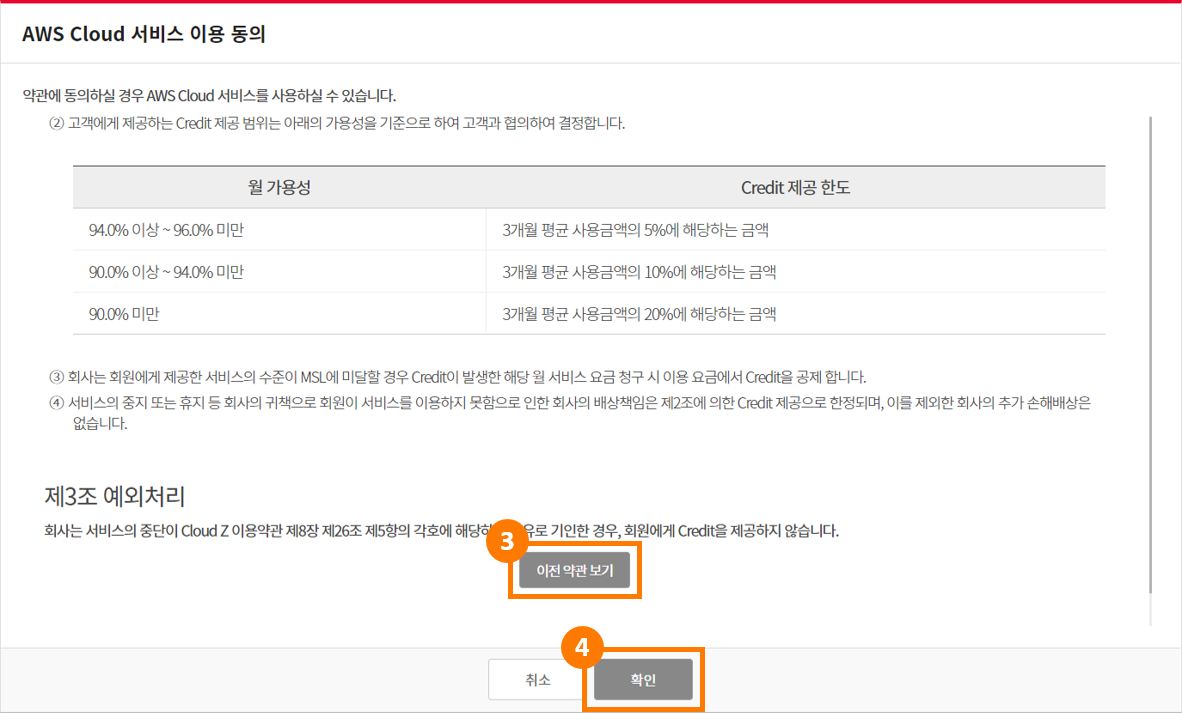Click clause ④ about 회사의 배상책임
This screenshot has width=1182, height=713.
570,413
